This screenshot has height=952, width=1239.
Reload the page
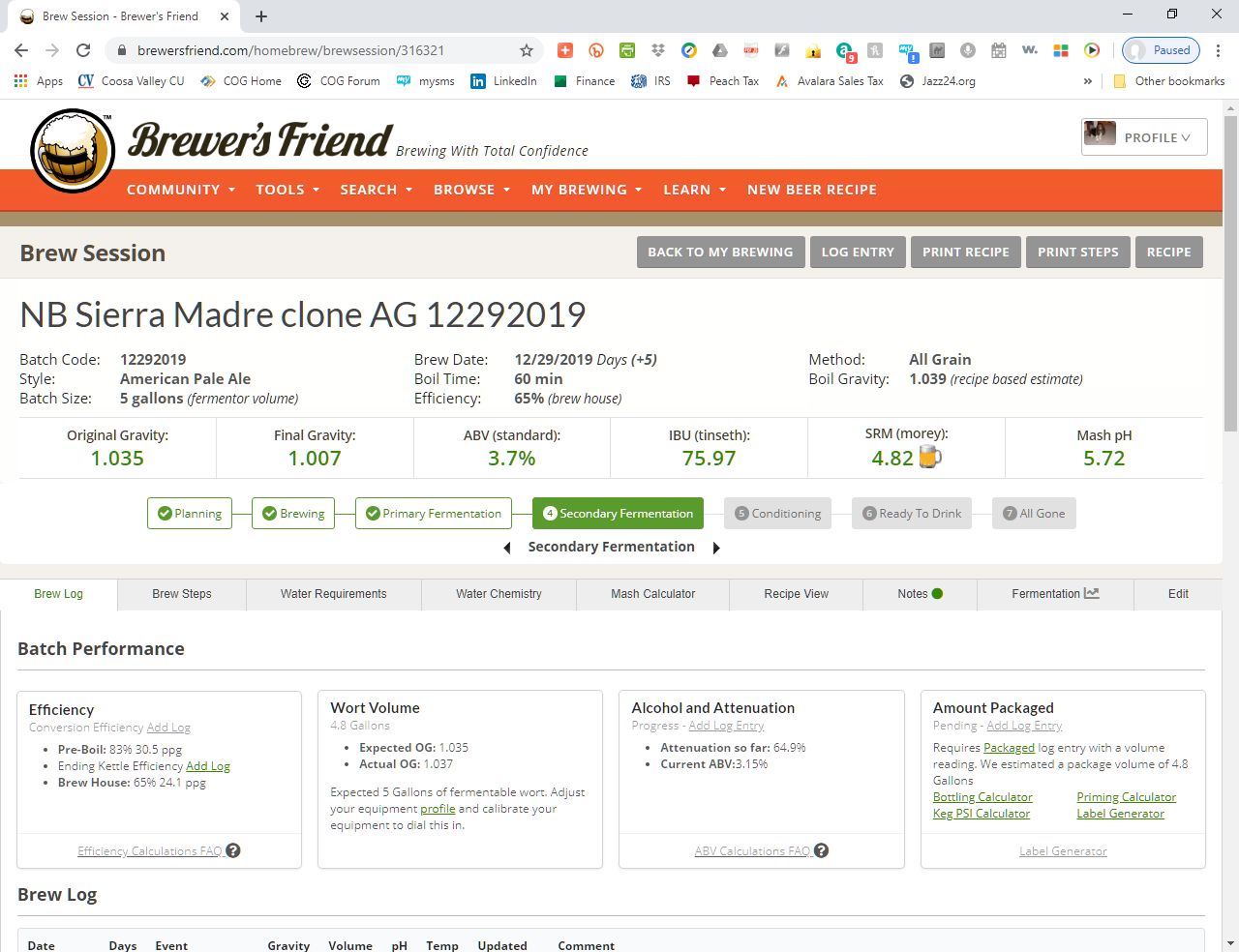pyautogui.click(x=83, y=50)
